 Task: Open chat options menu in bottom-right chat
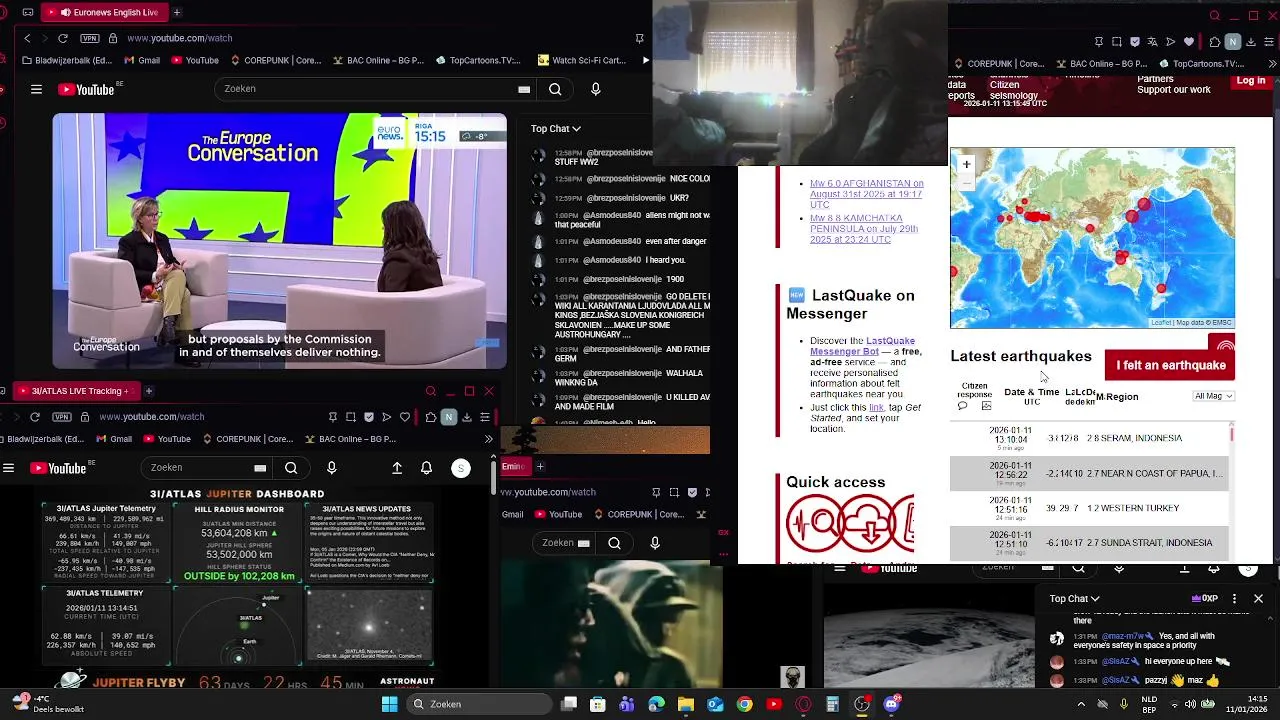[x=1234, y=599]
